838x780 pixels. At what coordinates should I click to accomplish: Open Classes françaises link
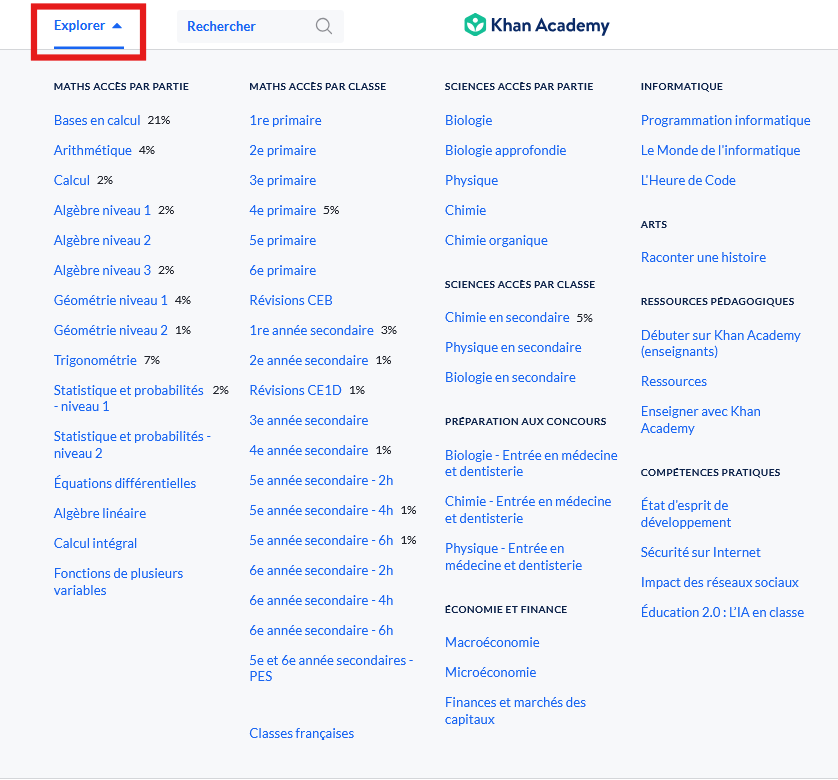point(301,733)
